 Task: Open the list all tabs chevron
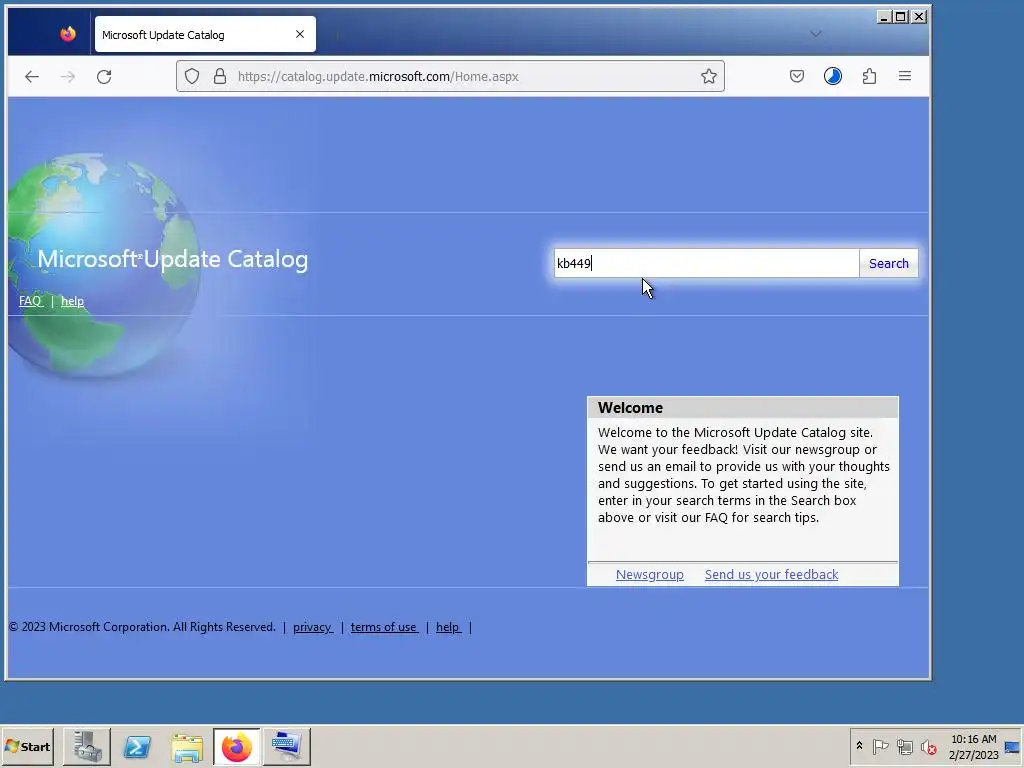click(x=816, y=33)
